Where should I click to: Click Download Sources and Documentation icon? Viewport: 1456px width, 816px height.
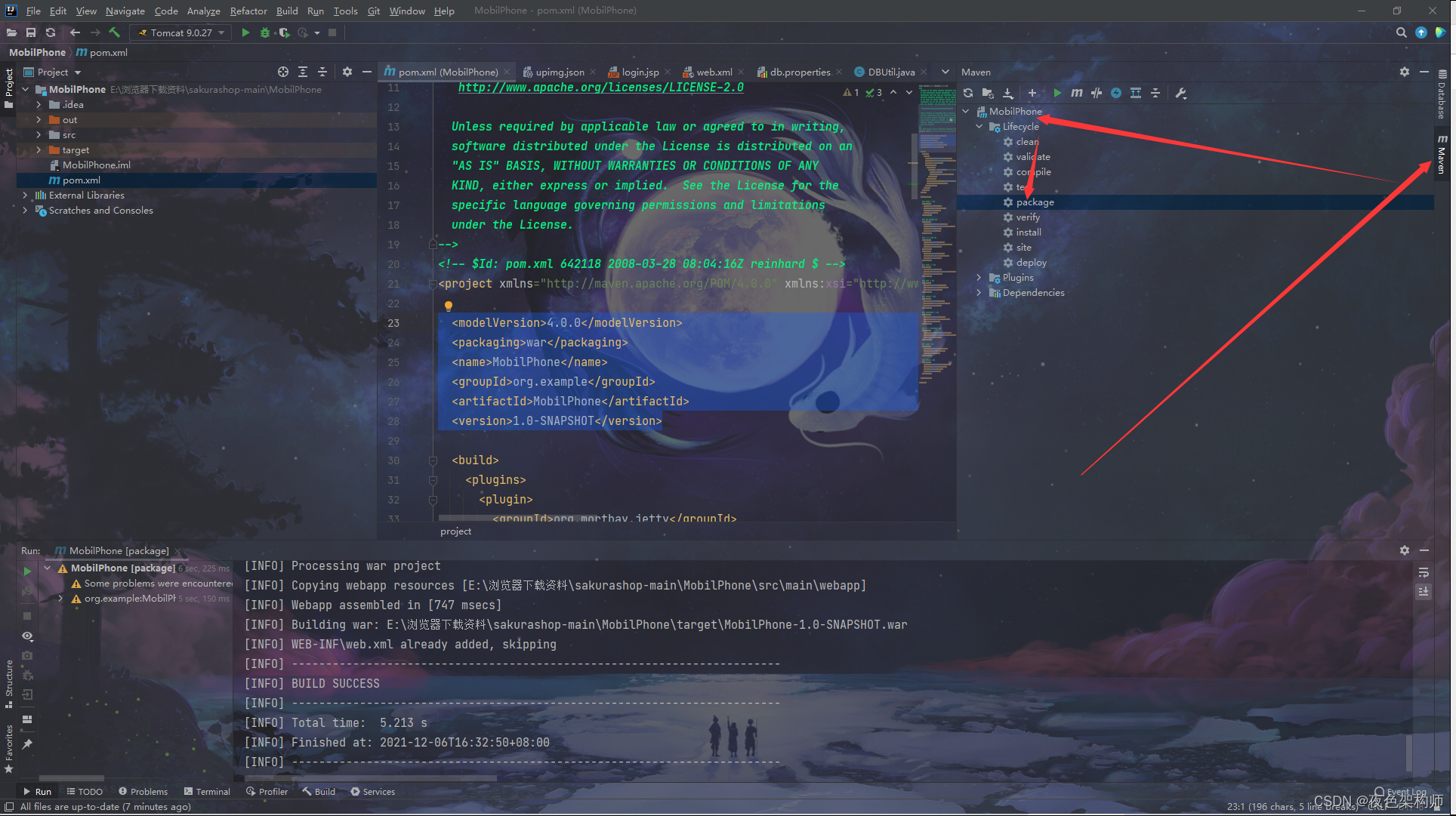click(x=1008, y=93)
